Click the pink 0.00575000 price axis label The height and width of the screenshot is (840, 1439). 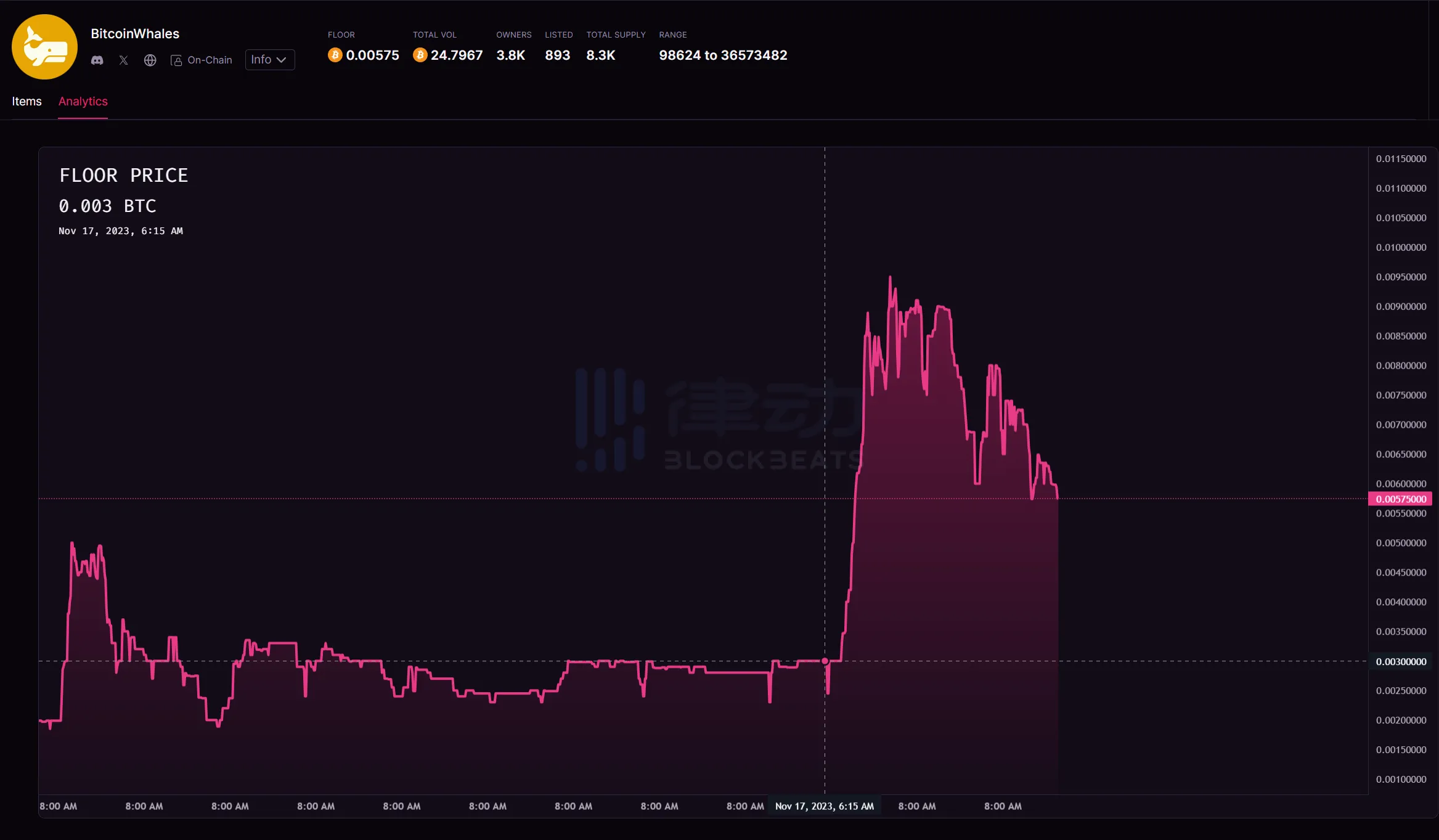tap(1400, 499)
